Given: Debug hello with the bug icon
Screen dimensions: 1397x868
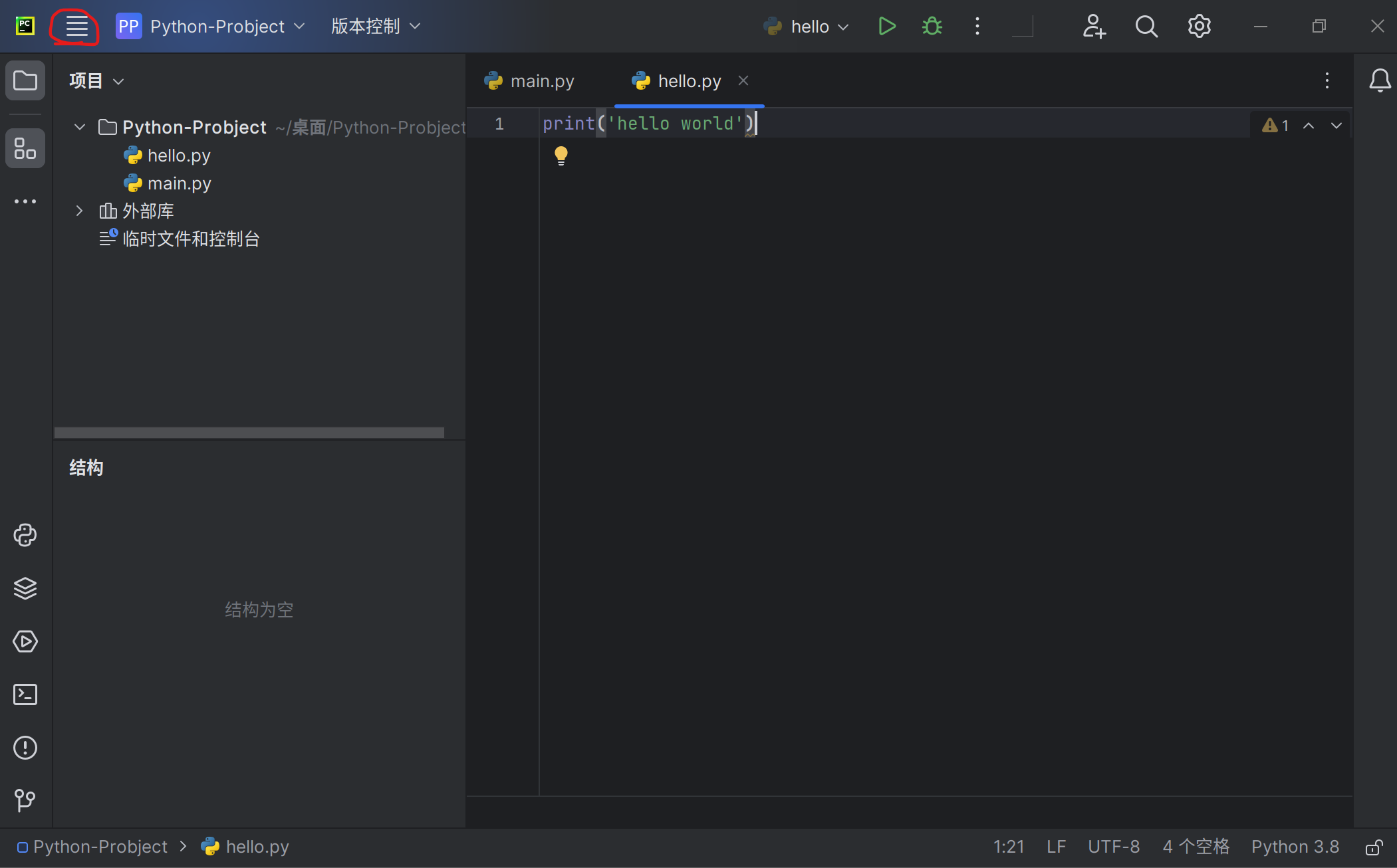Looking at the screenshot, I should click(932, 27).
